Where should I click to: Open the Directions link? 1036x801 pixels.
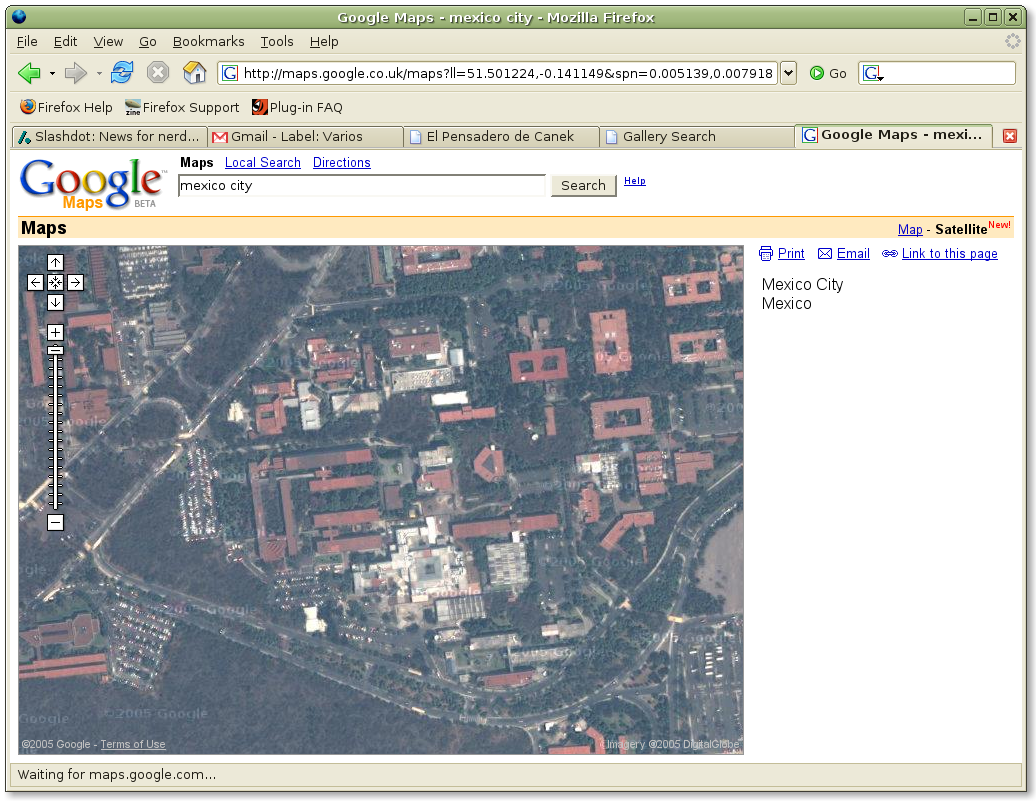pos(342,163)
